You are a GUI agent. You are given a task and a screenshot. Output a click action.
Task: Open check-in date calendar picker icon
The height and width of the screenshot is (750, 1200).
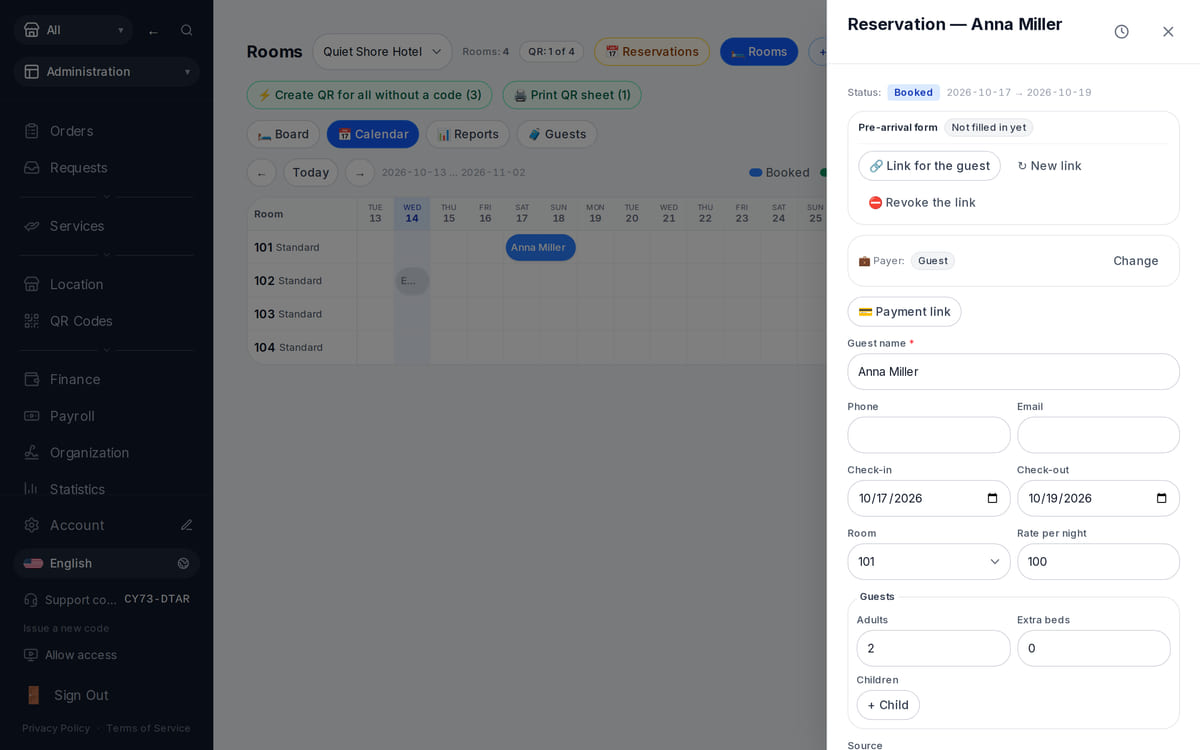[x=992, y=498]
